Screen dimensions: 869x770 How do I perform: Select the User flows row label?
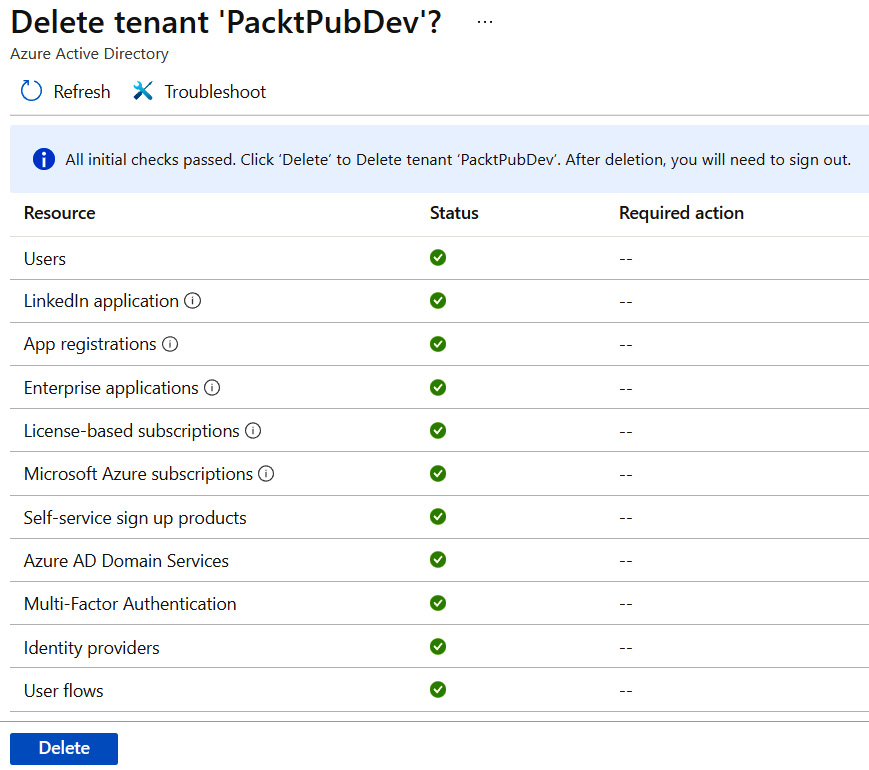pyautogui.click(x=64, y=691)
